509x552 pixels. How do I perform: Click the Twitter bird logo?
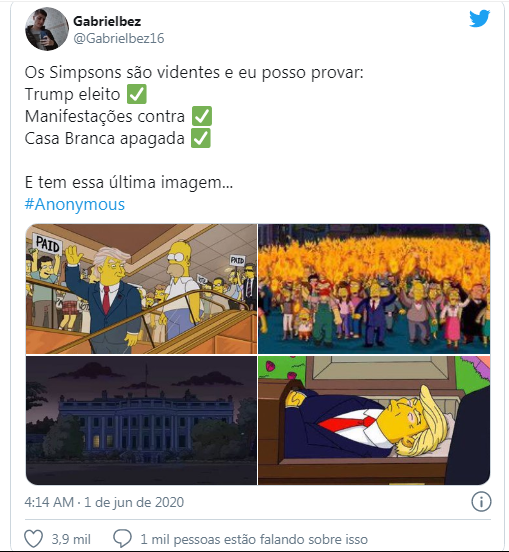click(x=479, y=18)
